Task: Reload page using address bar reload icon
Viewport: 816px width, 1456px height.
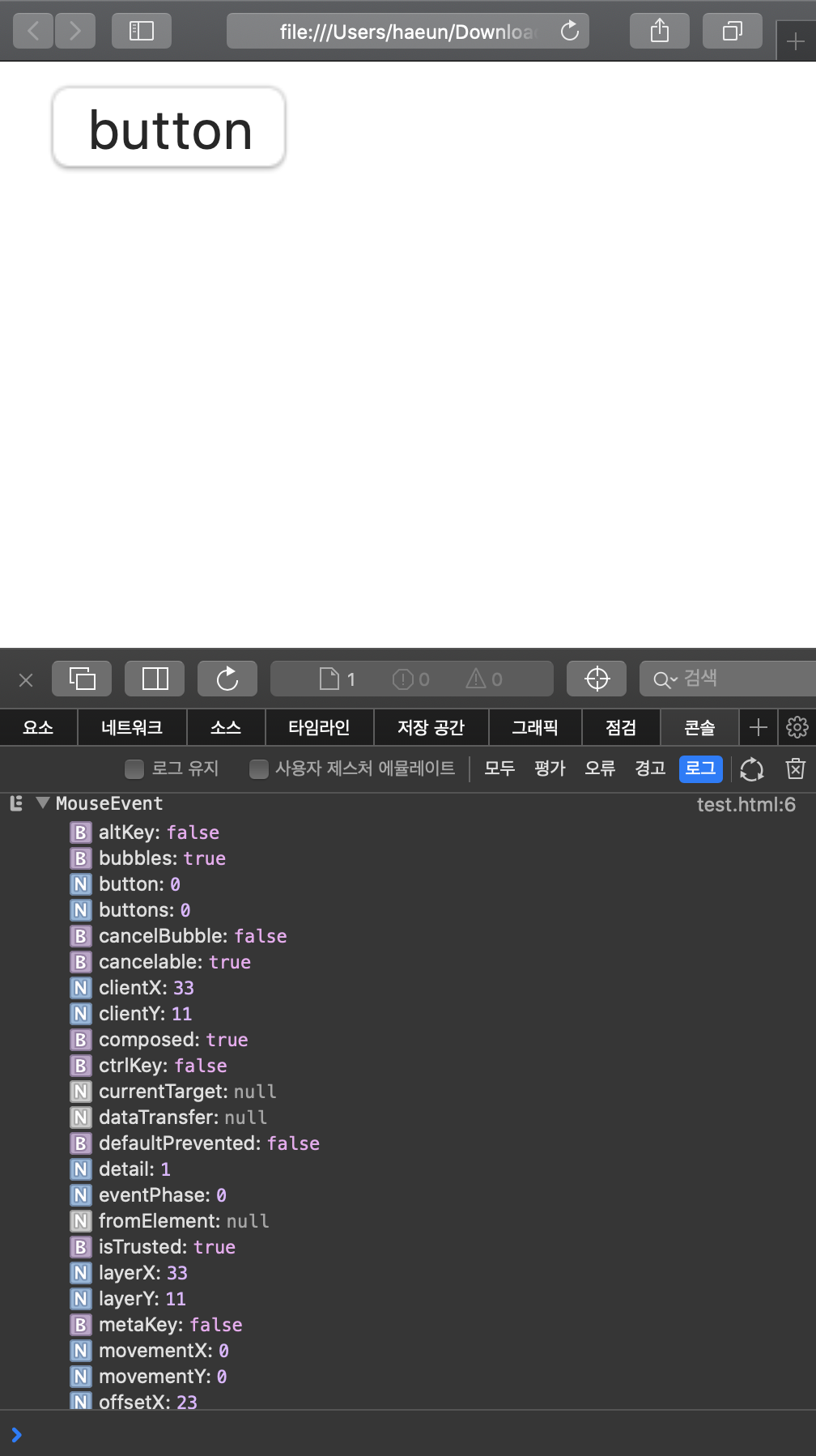Action: pos(570,31)
